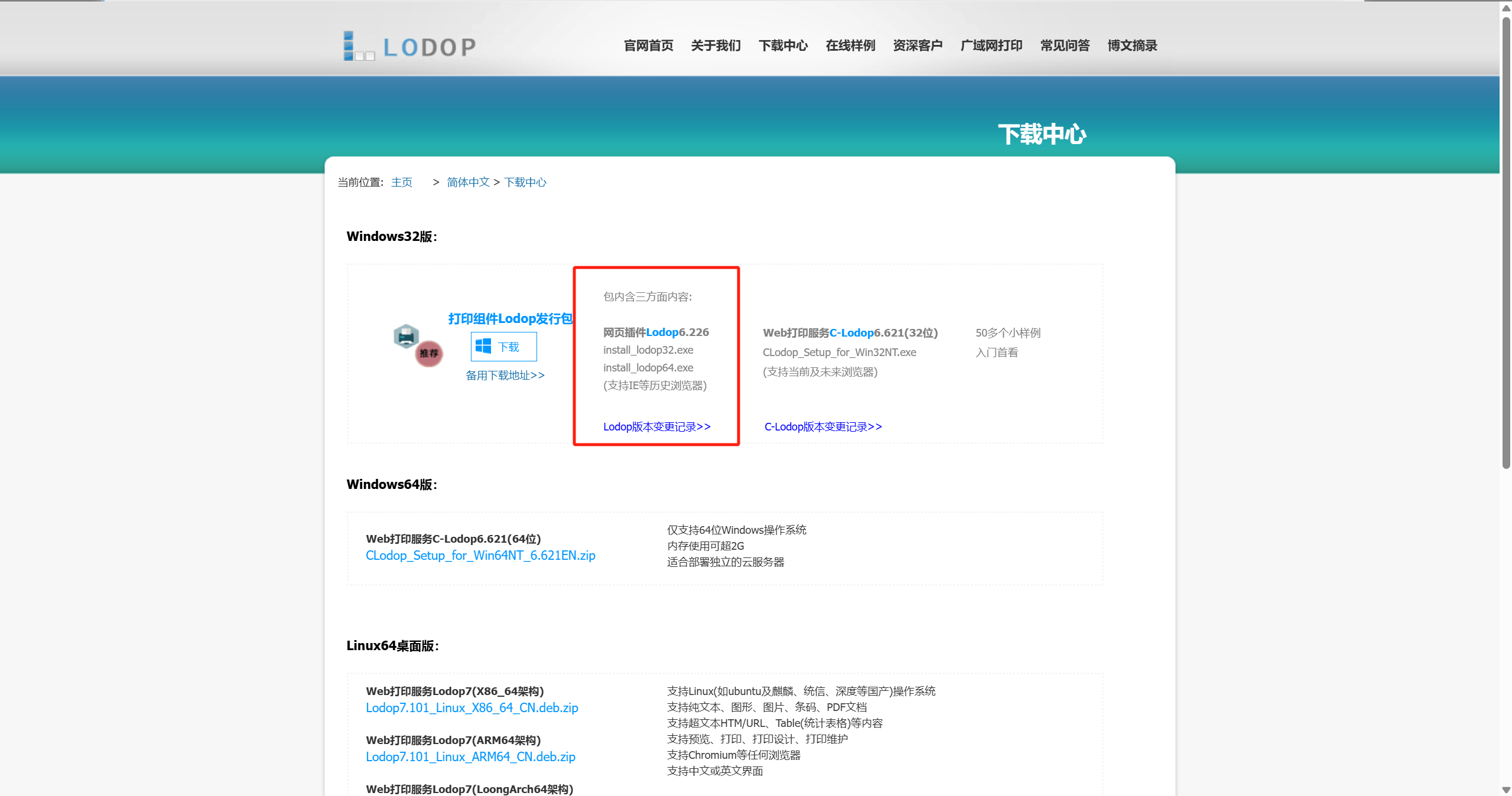
Task: Click CLodop_Setup_for_Win32NT.exe text
Action: 840,353
